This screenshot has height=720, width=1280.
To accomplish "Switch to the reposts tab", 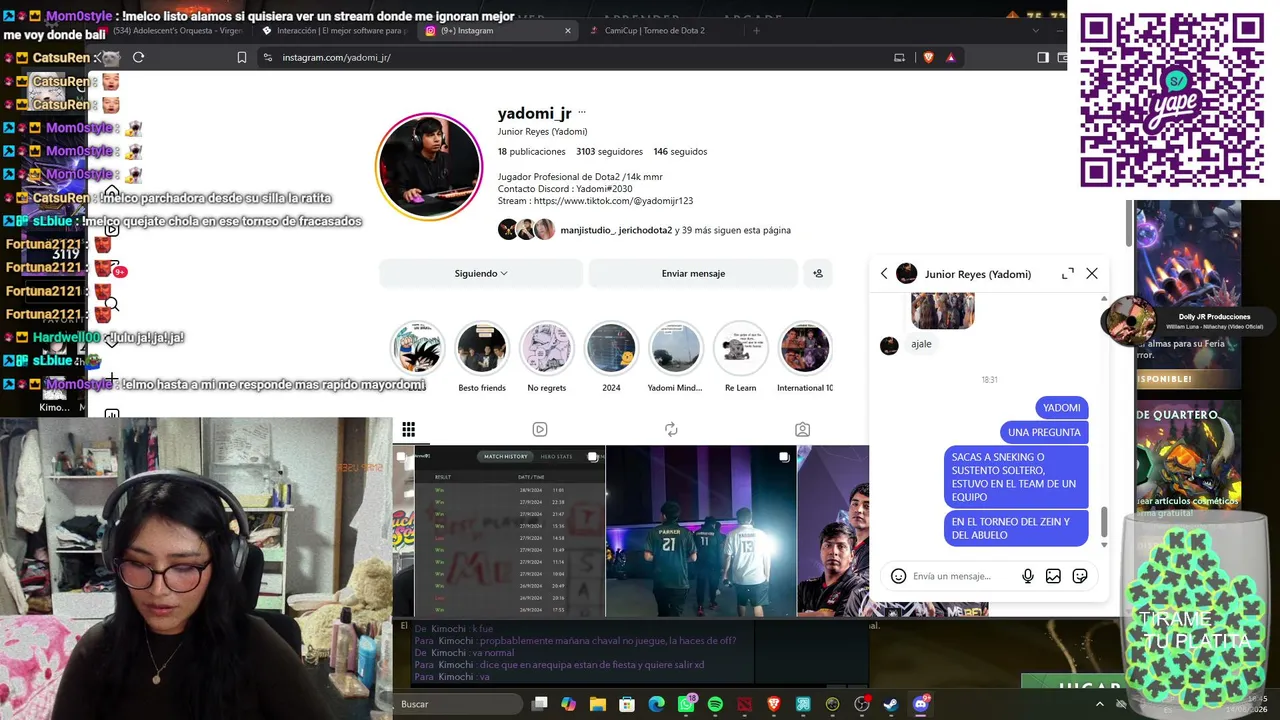I will [x=671, y=429].
